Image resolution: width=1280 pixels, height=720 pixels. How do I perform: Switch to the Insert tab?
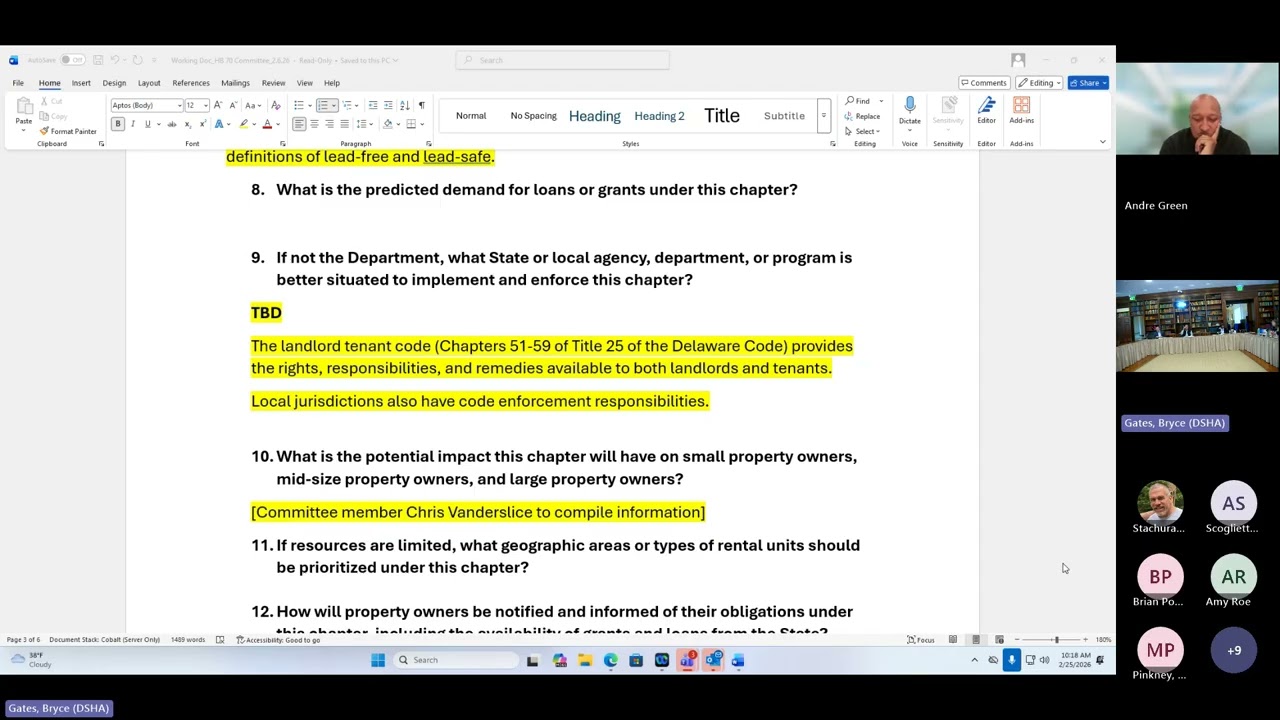(x=81, y=83)
